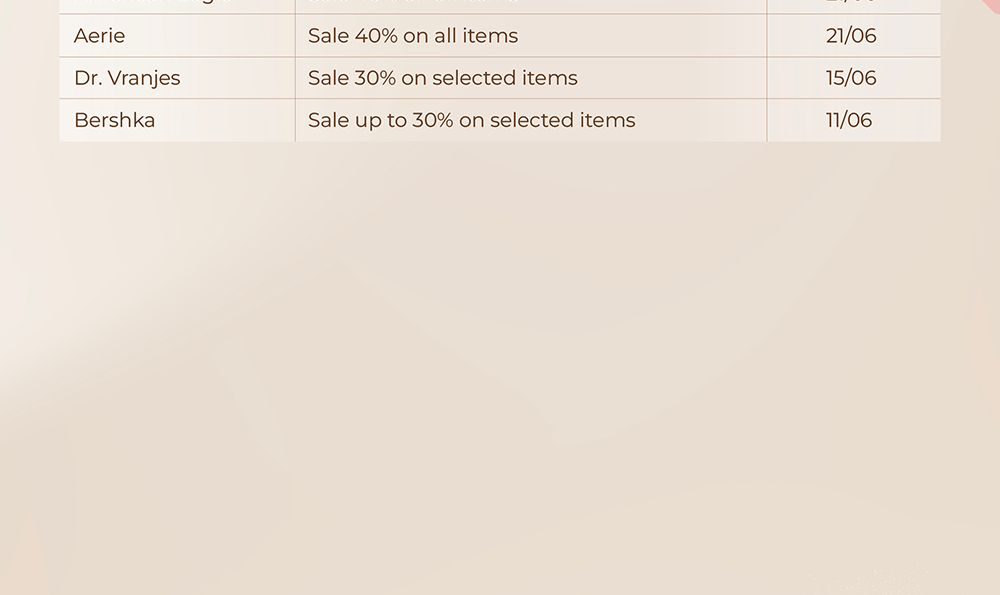Click the 21/06 date in Aerie row
This screenshot has height=595, width=1000.
[851, 36]
